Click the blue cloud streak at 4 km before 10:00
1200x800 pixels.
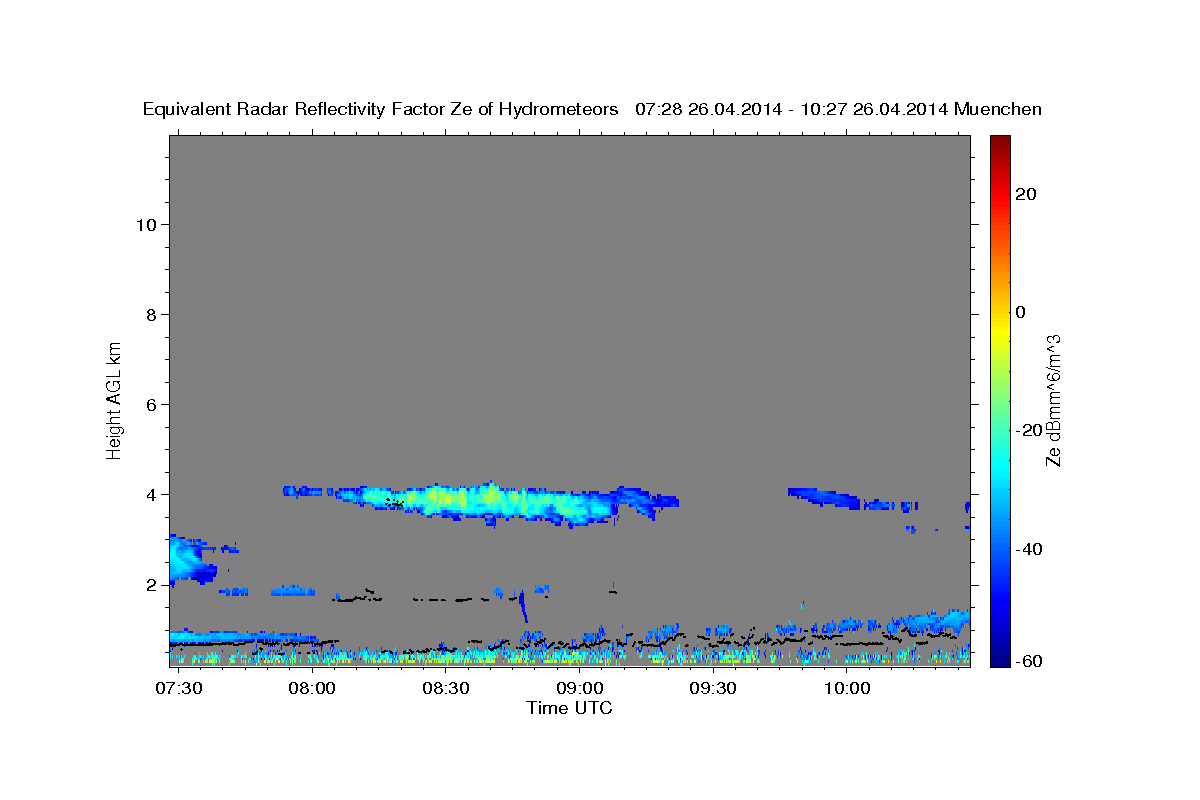pos(825,497)
